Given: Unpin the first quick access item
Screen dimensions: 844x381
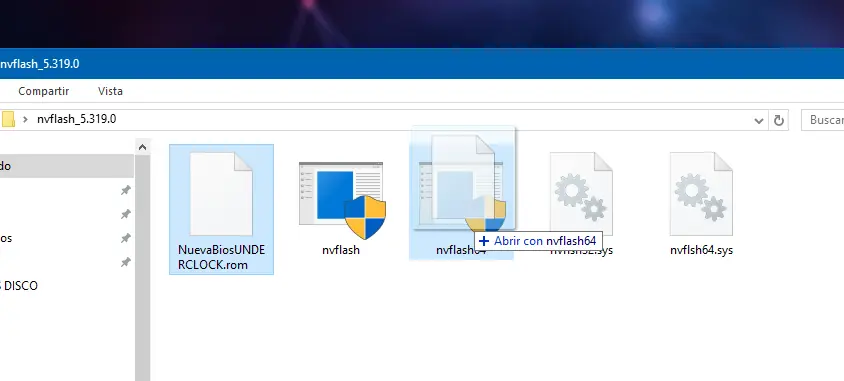Looking at the screenshot, I should (125, 190).
